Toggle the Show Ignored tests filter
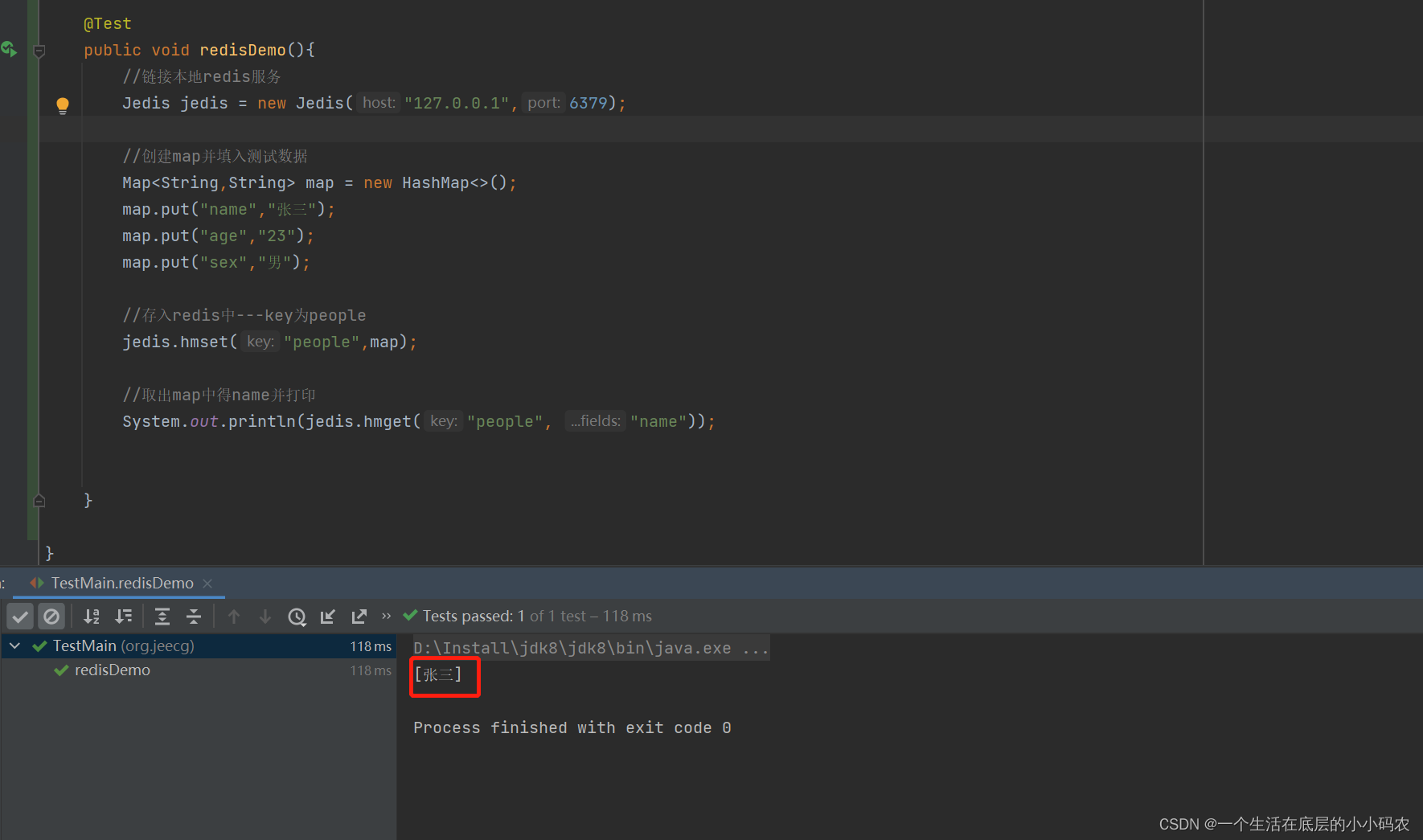The image size is (1423, 840). point(51,616)
